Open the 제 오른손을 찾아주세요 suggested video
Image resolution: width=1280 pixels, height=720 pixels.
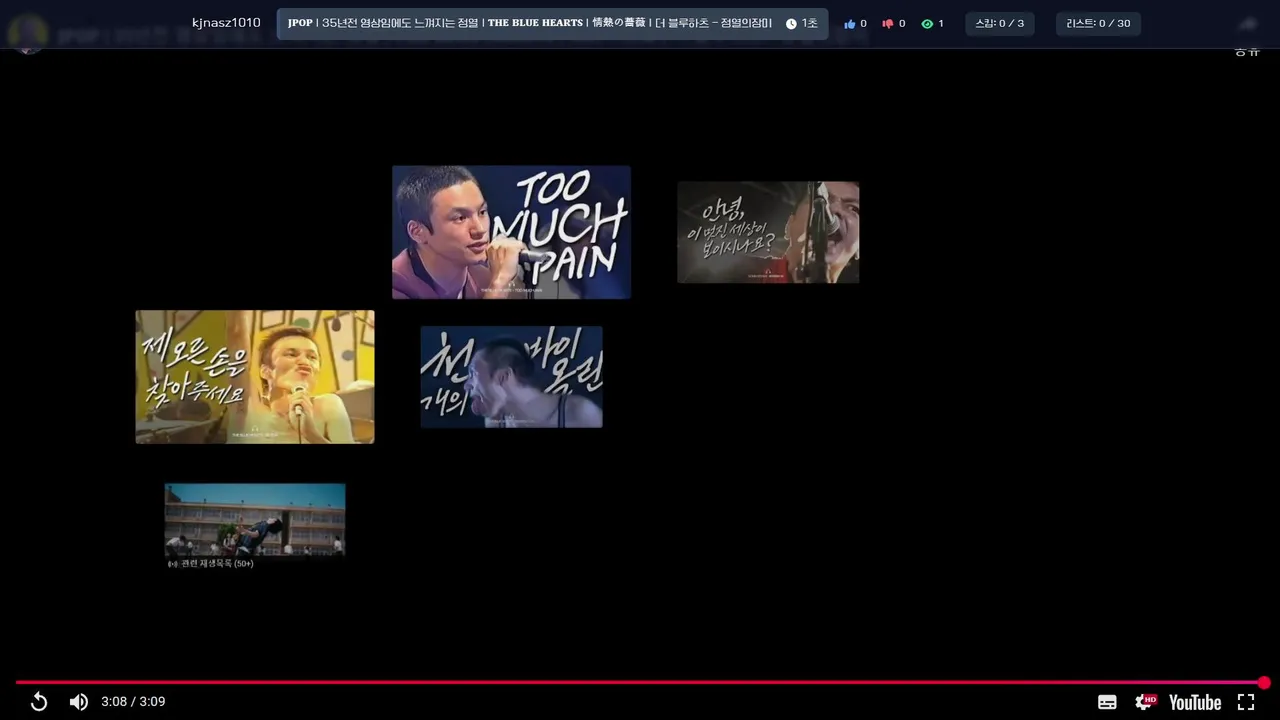coord(255,377)
